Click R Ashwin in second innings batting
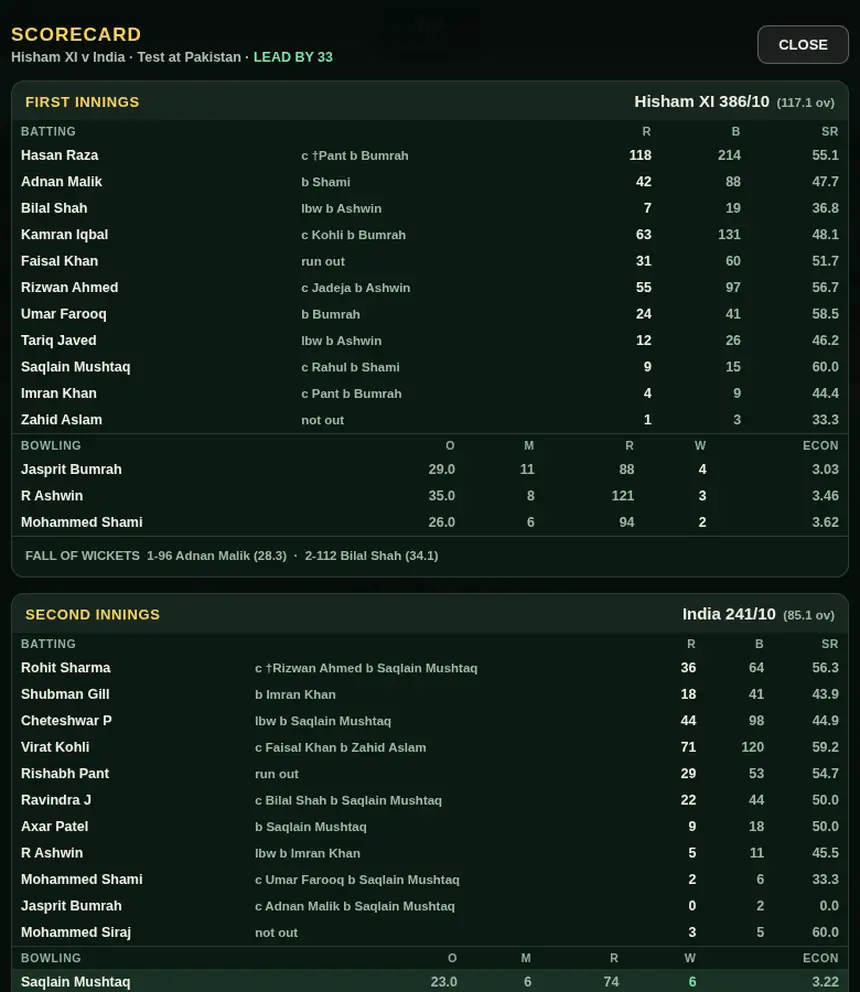Viewport: 860px width, 992px height. (x=52, y=853)
